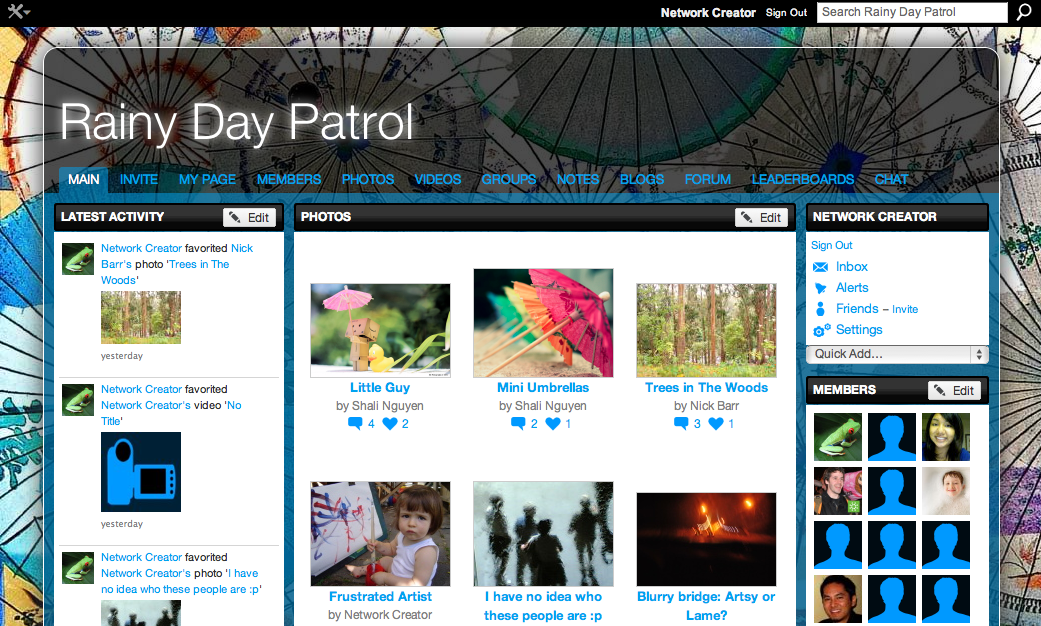Click comment icon under Mini Umbrellas
The image size is (1041, 626).
(518, 424)
